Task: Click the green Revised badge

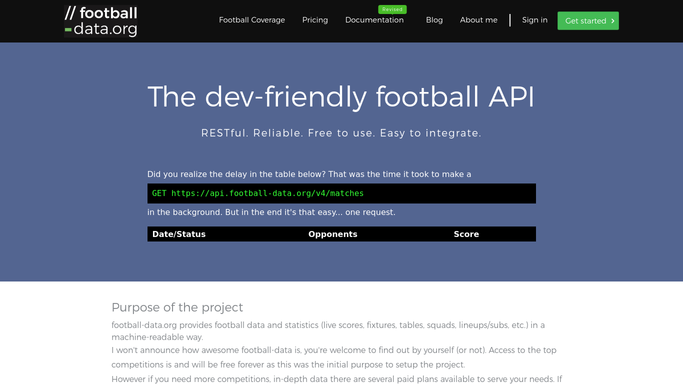Action: click(392, 9)
